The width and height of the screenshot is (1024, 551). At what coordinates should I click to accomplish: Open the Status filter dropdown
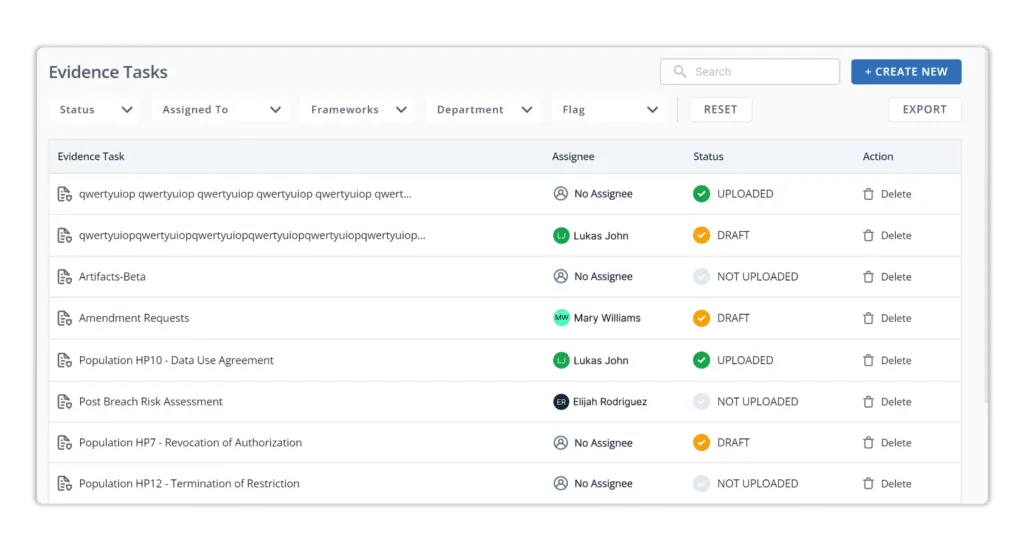pos(95,110)
